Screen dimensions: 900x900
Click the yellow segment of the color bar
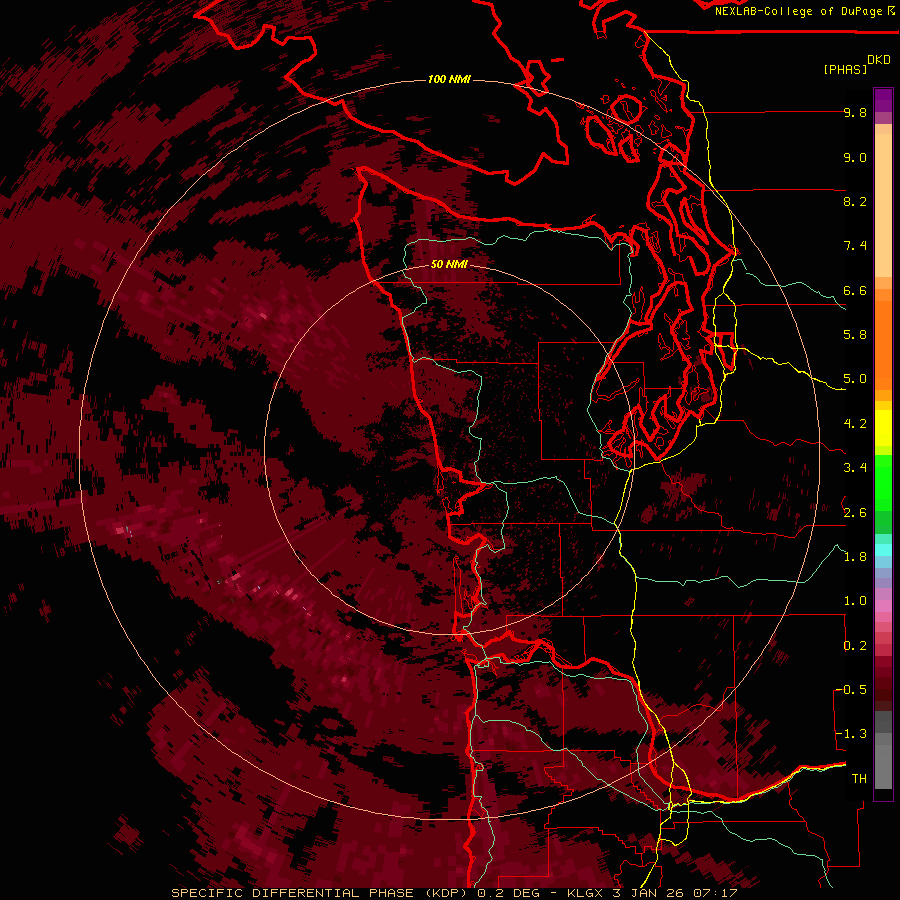click(x=883, y=428)
